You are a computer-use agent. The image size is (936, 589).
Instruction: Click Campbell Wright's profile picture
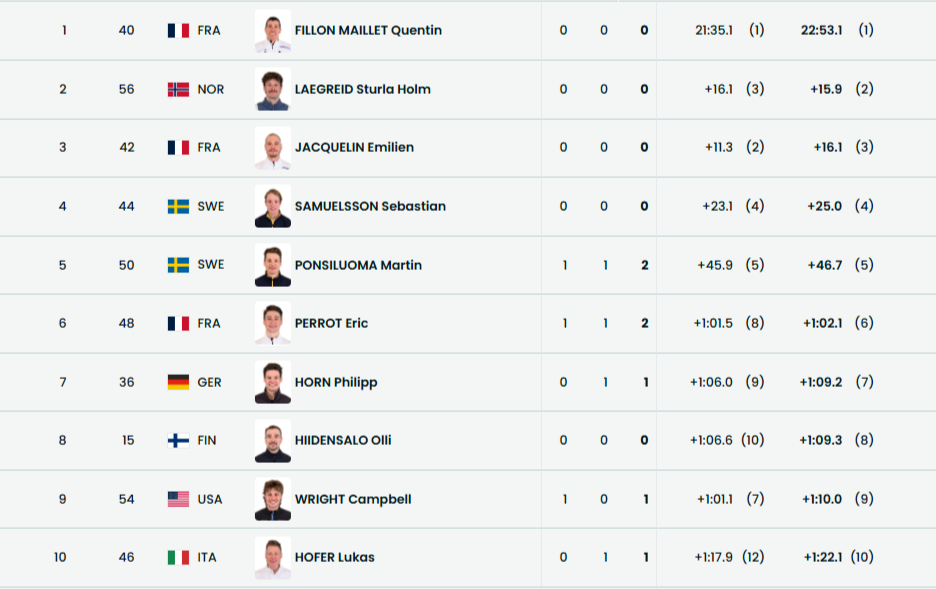272,499
